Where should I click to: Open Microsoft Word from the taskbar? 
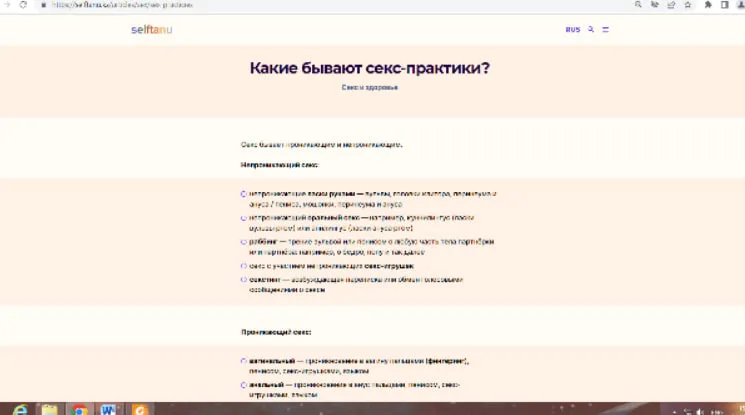[x=108, y=408]
